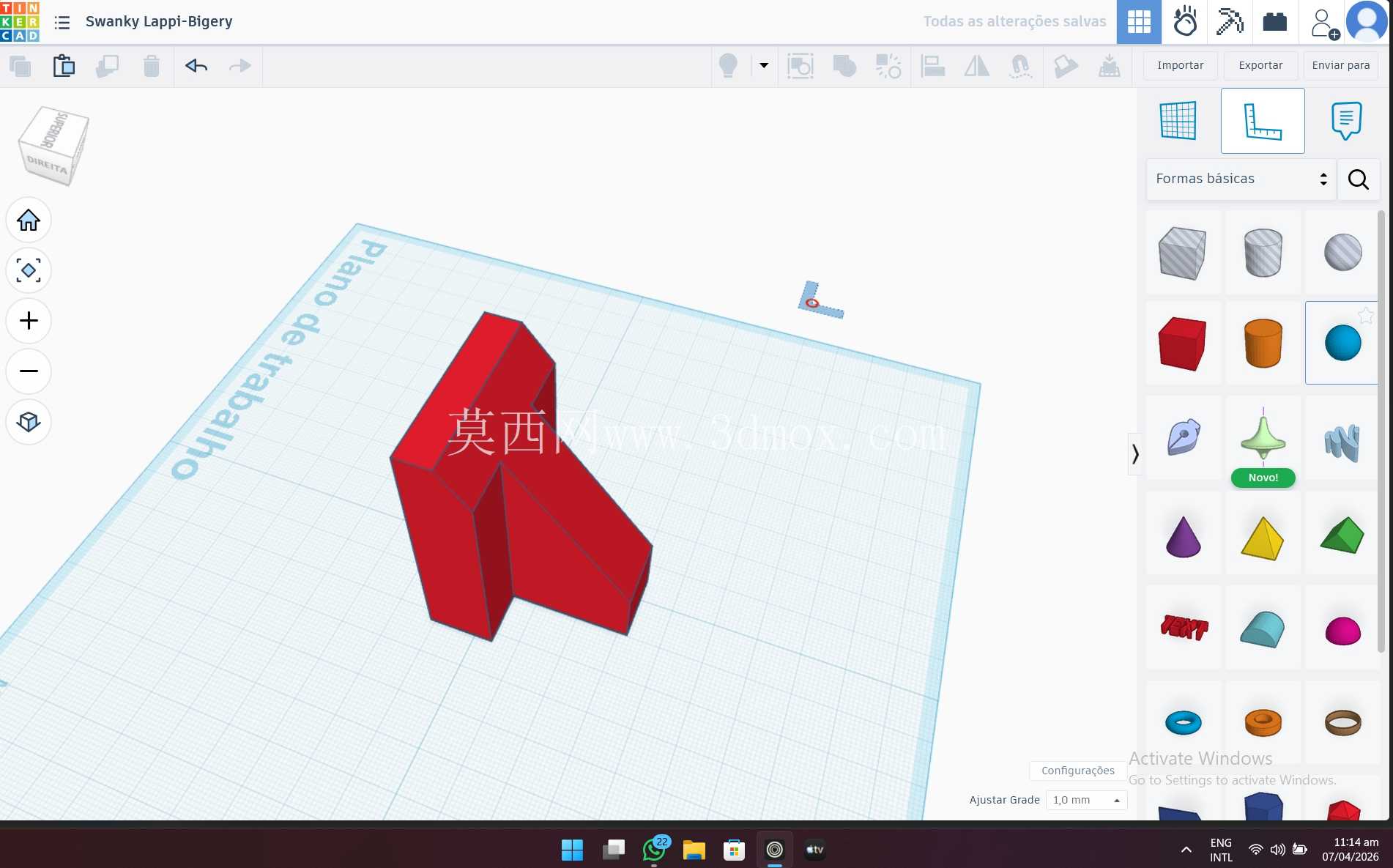Favorite the Sphere shape star
The height and width of the screenshot is (868, 1393).
coord(1366,316)
